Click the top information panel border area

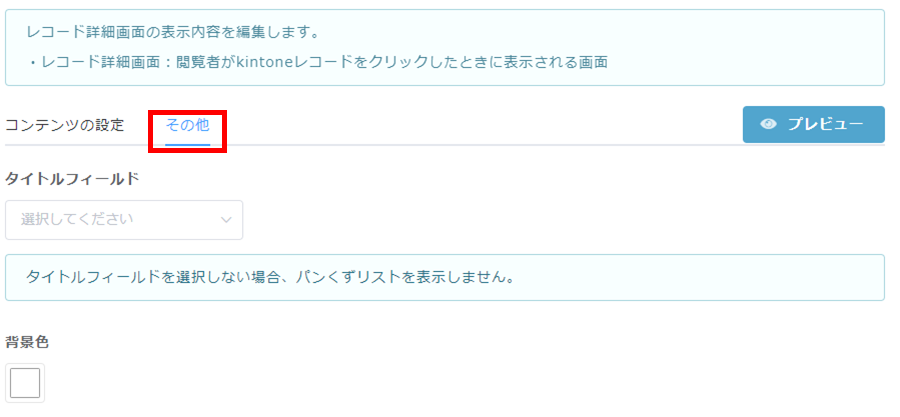click(445, 47)
